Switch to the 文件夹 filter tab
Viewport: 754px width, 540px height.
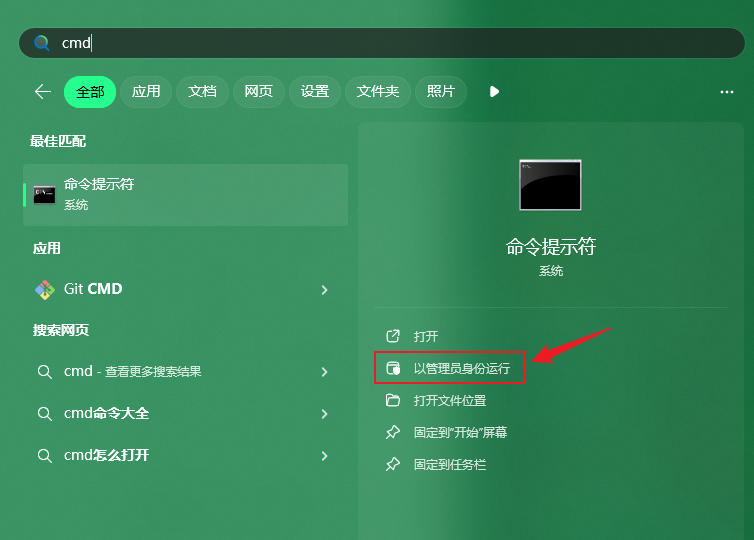pos(377,92)
